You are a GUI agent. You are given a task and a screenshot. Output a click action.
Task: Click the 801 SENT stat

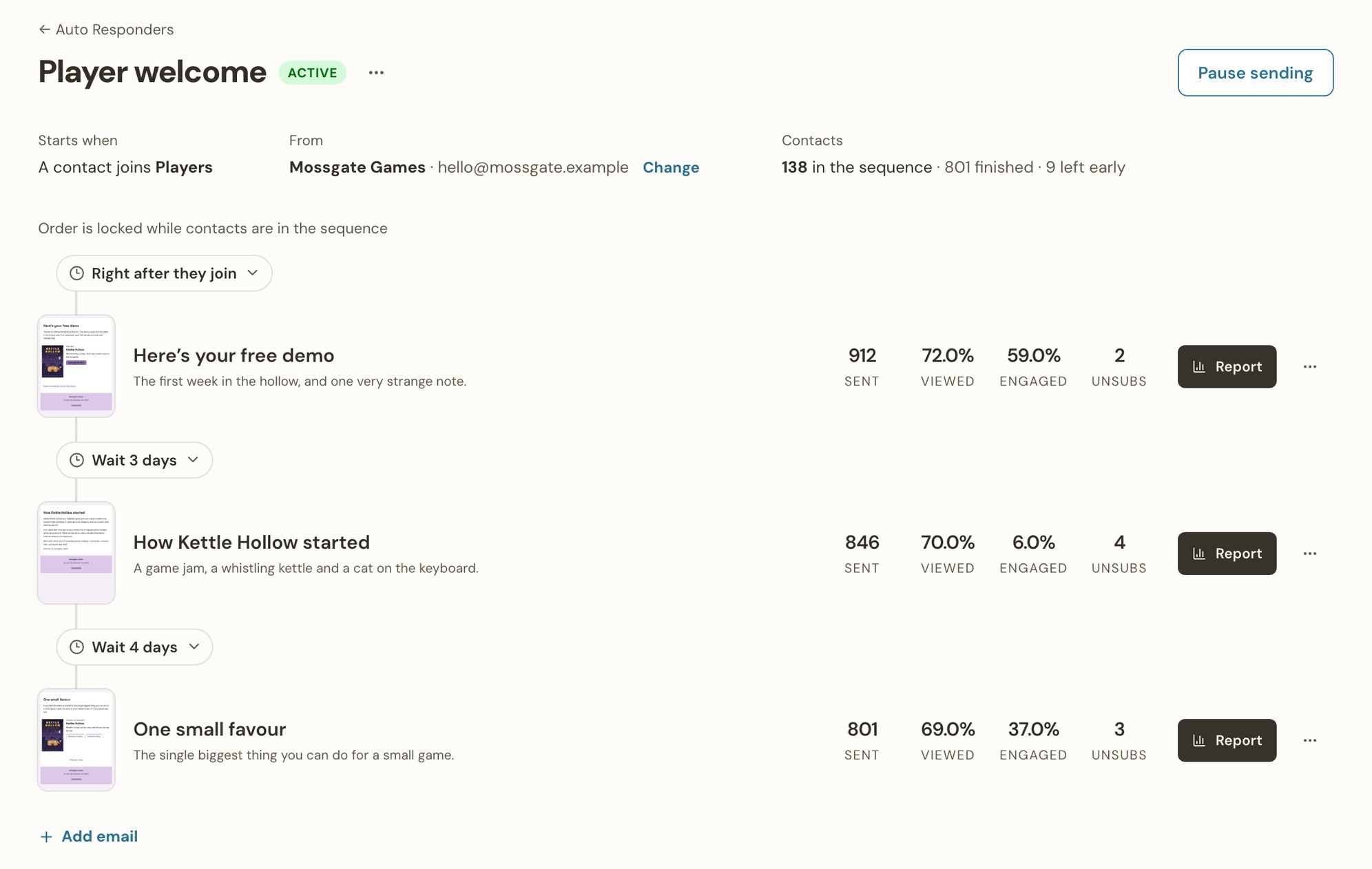click(x=862, y=740)
